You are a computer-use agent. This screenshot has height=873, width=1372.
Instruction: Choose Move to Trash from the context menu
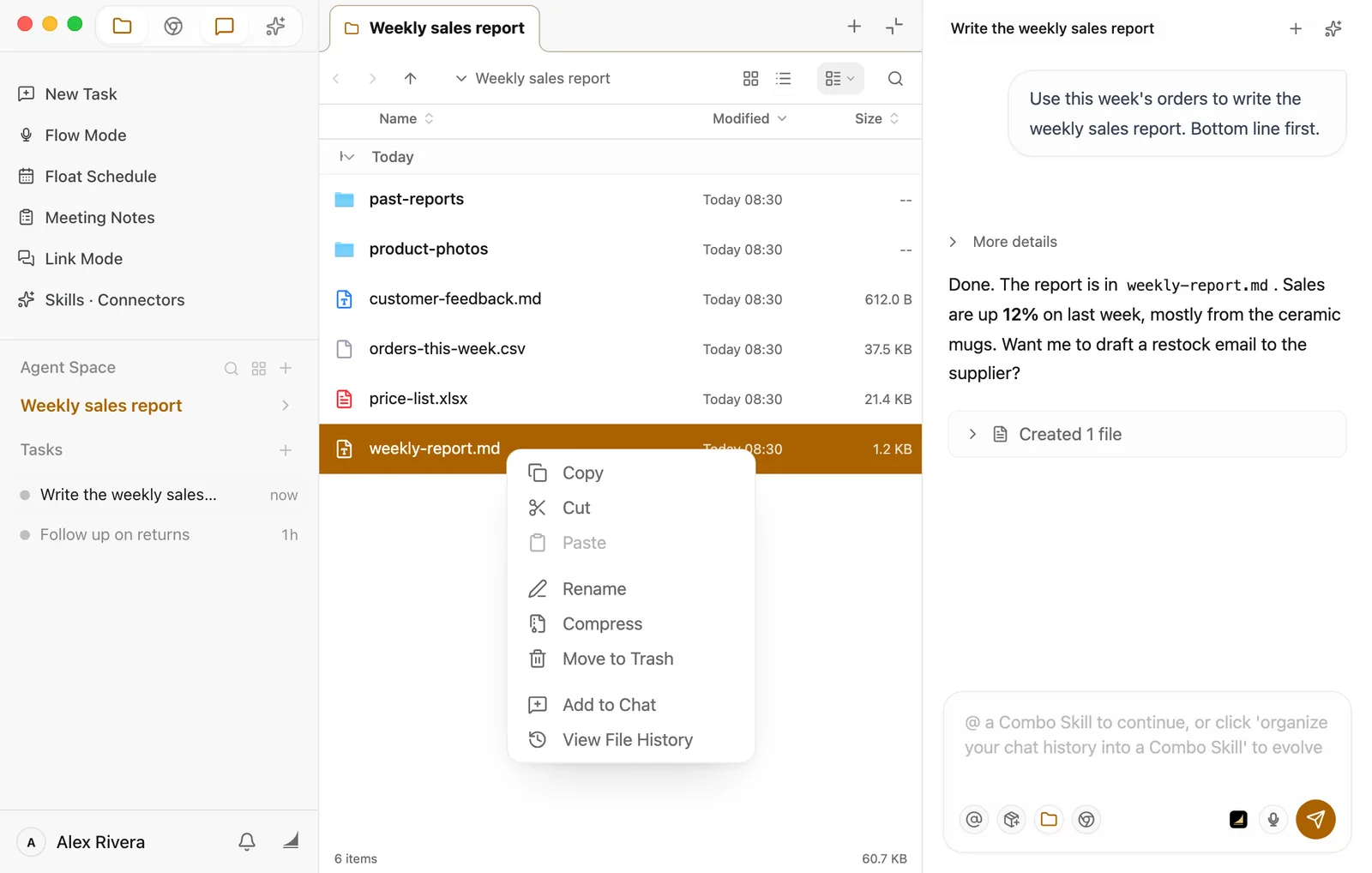(x=631, y=659)
